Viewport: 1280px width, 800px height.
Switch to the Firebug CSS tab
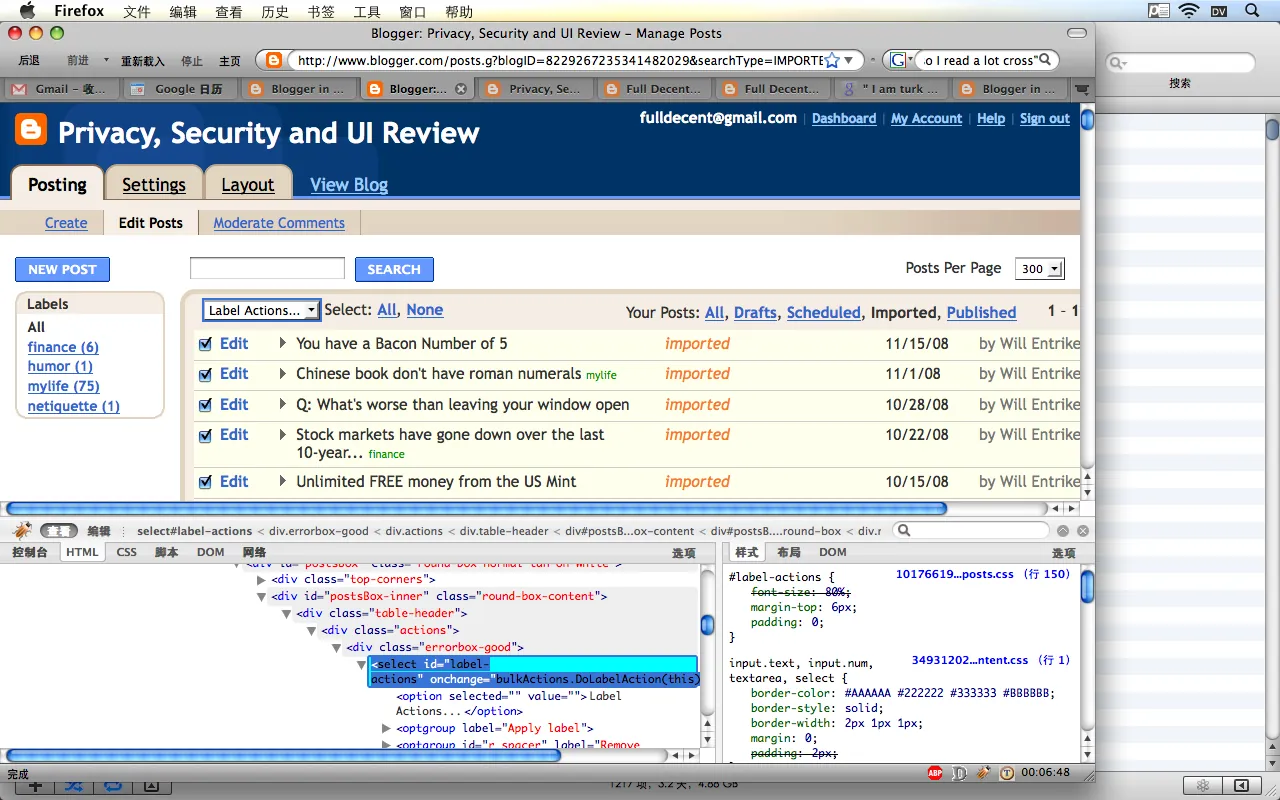click(x=127, y=552)
